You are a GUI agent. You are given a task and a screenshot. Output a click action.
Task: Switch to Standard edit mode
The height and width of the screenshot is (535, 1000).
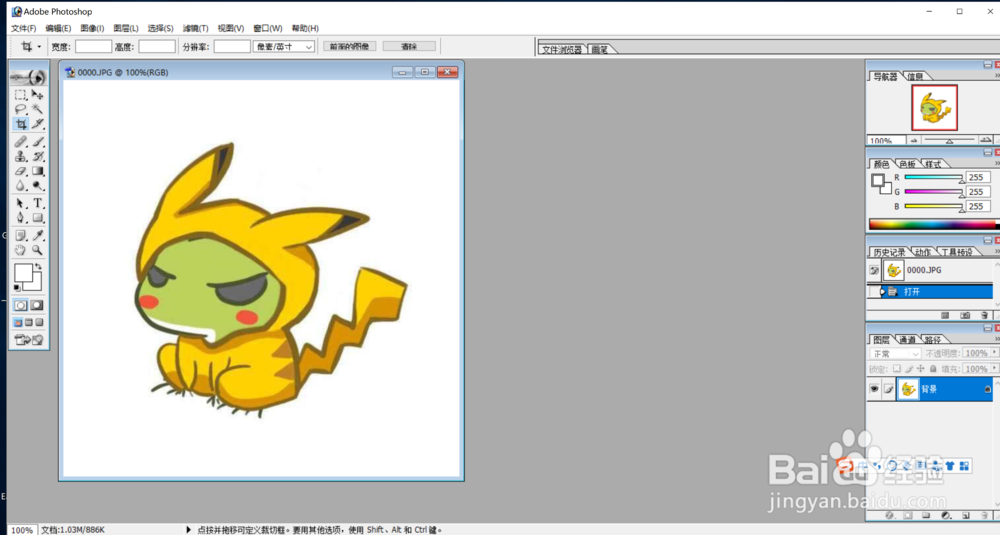pyautogui.click(x=20, y=305)
